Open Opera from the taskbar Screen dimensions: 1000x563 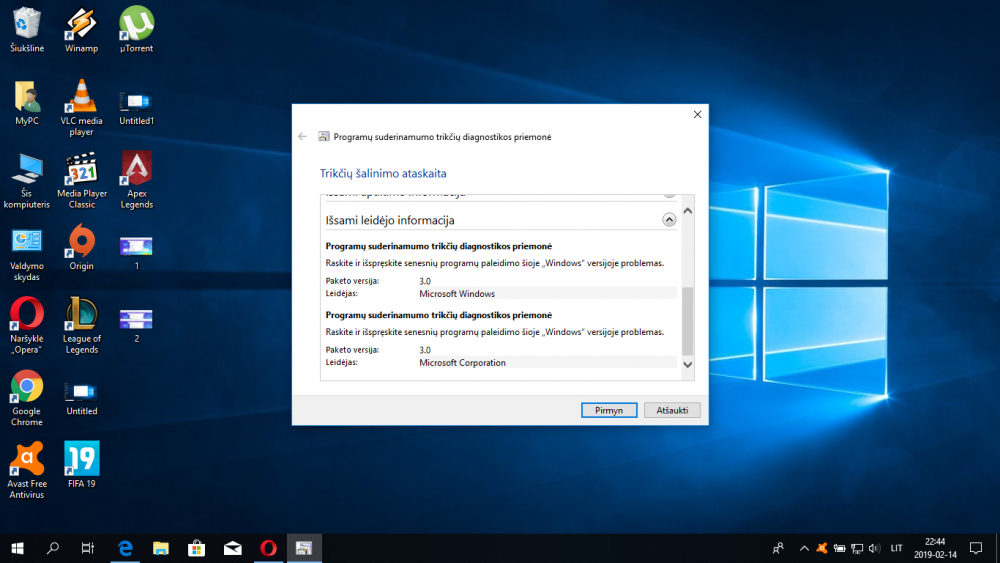(268, 548)
